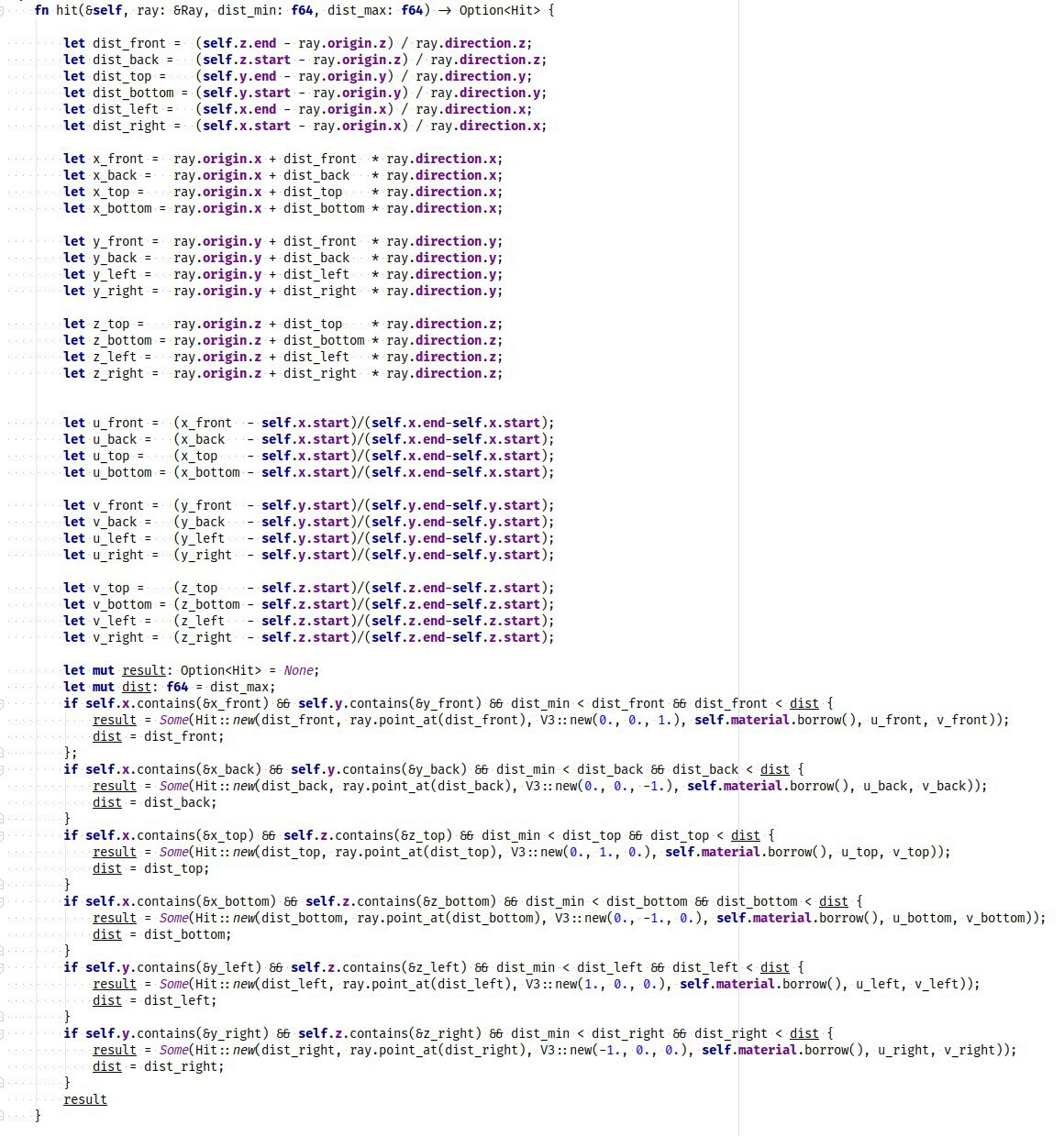Image resolution: width=1064 pixels, height=1136 pixels.
Task: Click x_bottom in its let declaration
Action: click(122, 208)
